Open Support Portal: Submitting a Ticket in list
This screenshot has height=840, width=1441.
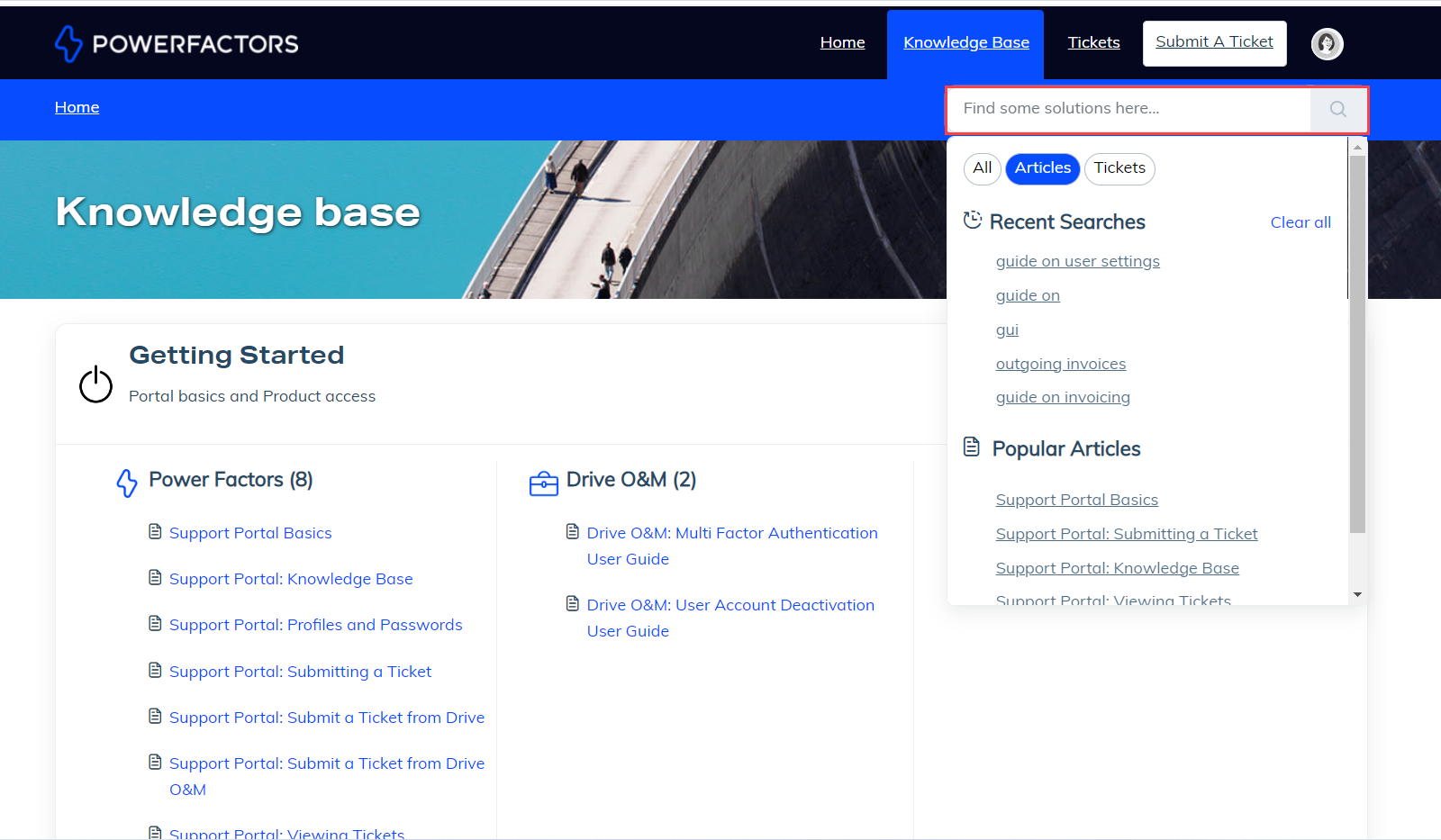tap(300, 672)
